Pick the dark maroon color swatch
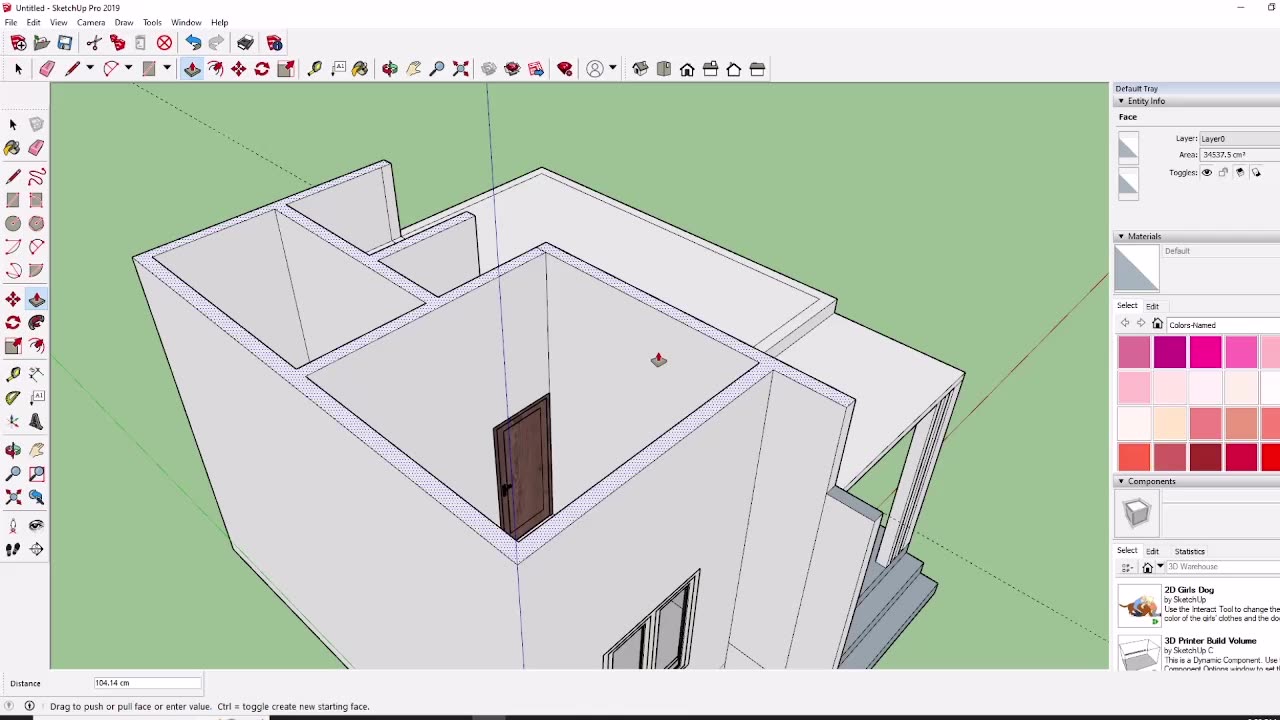 point(1206,457)
